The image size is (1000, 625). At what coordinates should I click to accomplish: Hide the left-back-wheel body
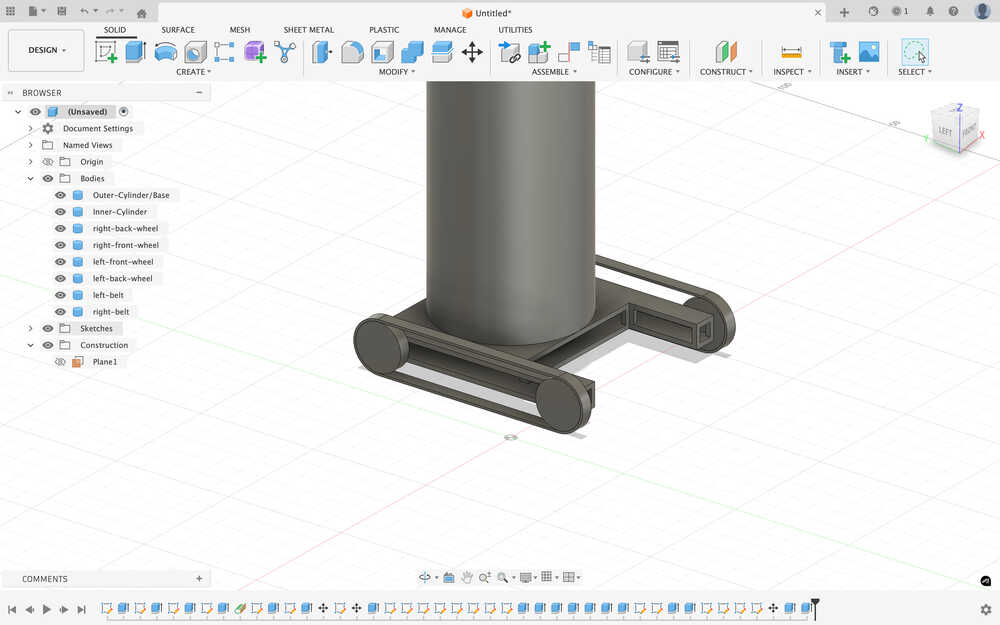60,278
